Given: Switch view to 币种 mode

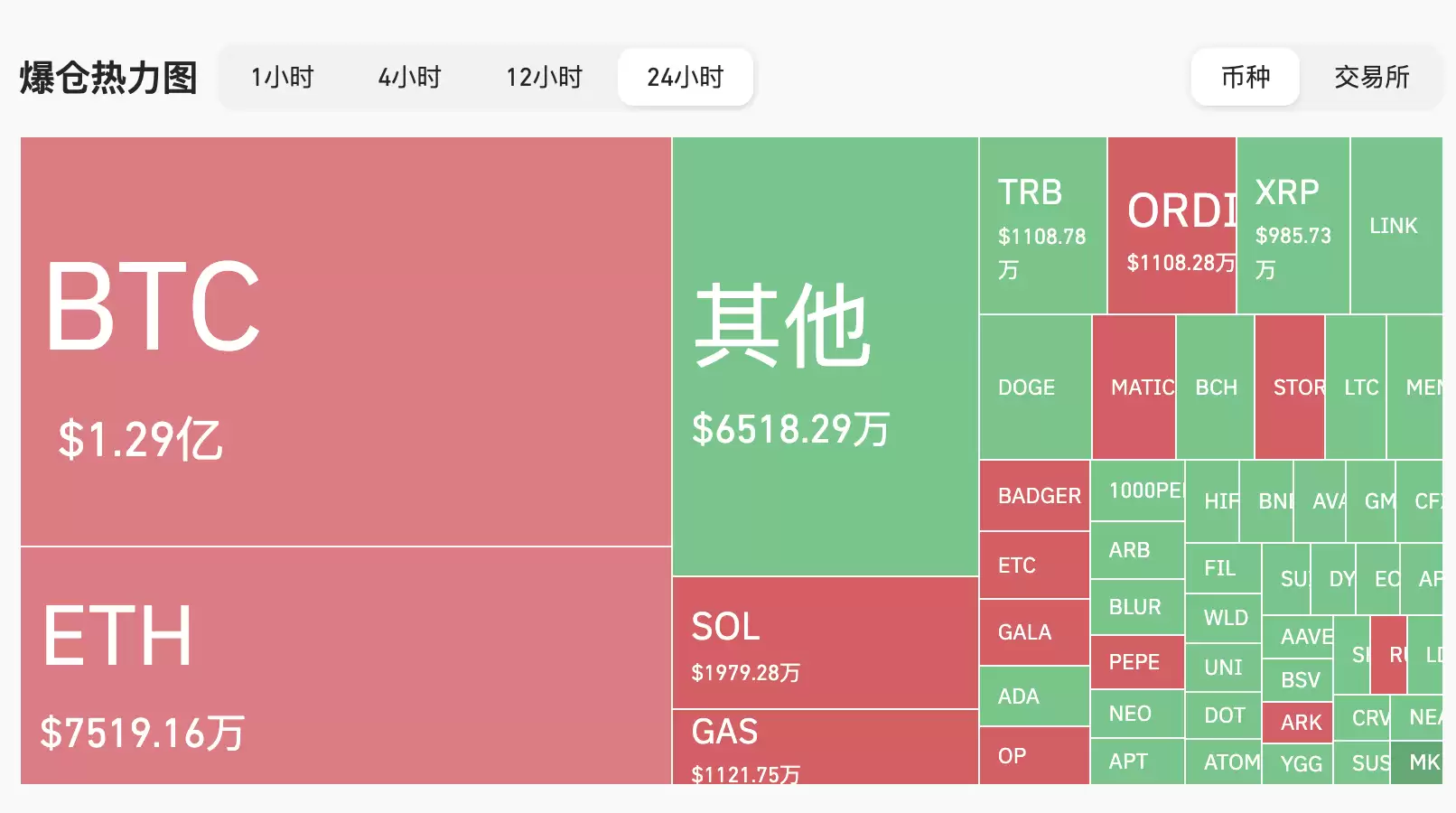Looking at the screenshot, I should pyautogui.click(x=1245, y=78).
